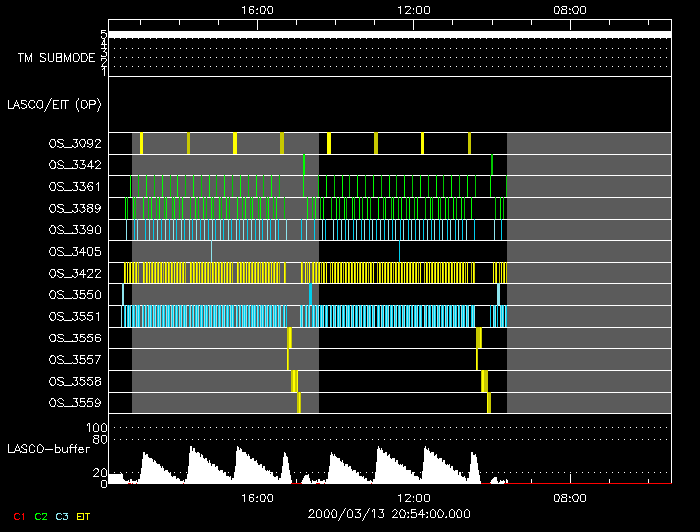Click the 16:00 tick on top axis
Image resolution: width=700 pixels, height=532 pixels.
(x=258, y=9)
